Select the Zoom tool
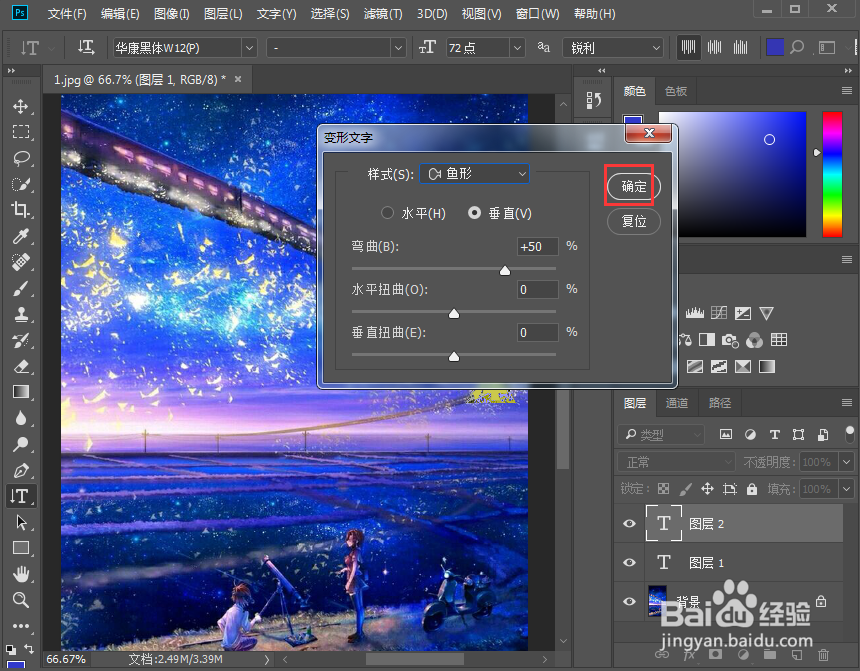This screenshot has height=671, width=860. coord(21,600)
